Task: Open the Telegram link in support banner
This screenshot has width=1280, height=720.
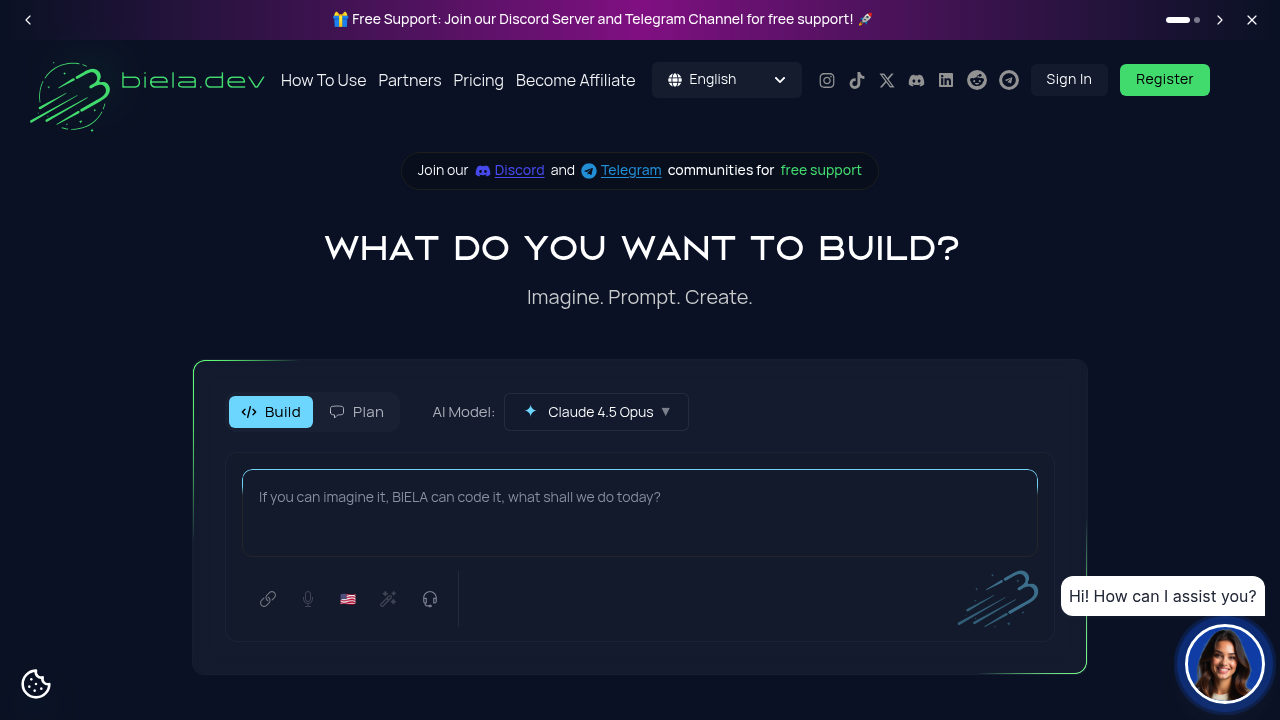Action: [631, 170]
